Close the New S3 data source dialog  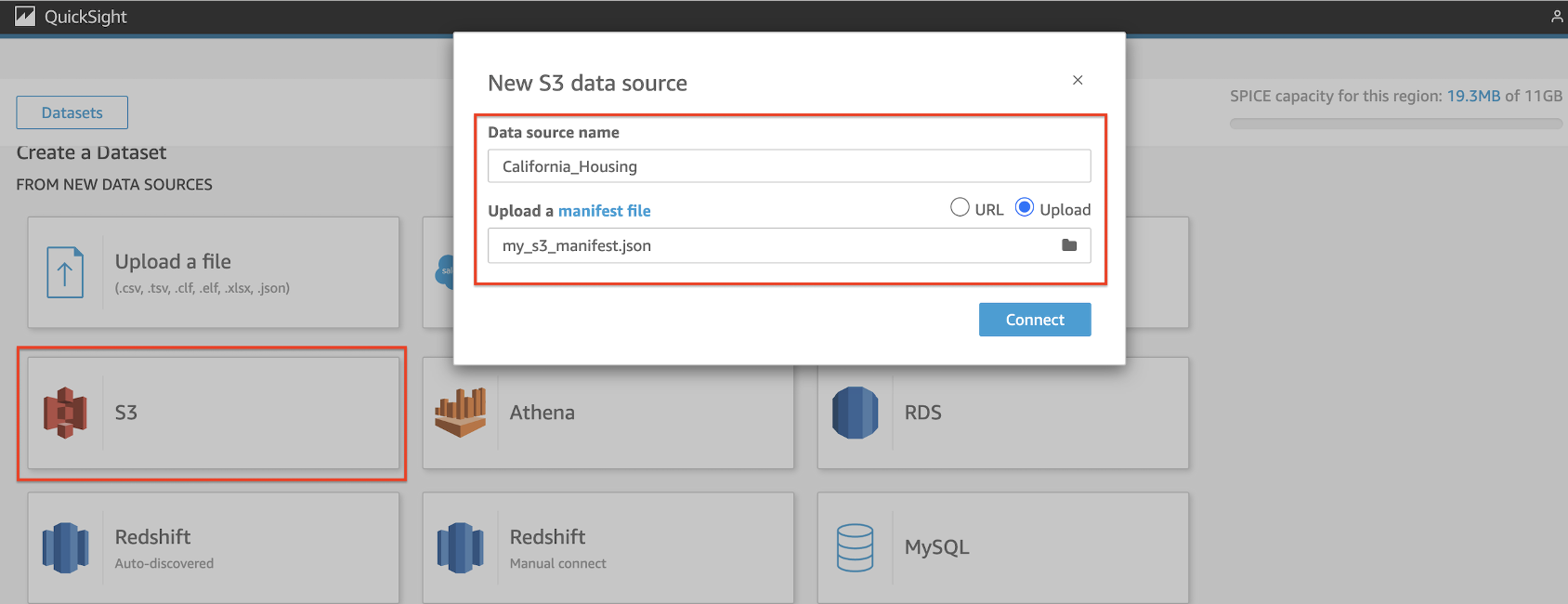(x=1078, y=80)
